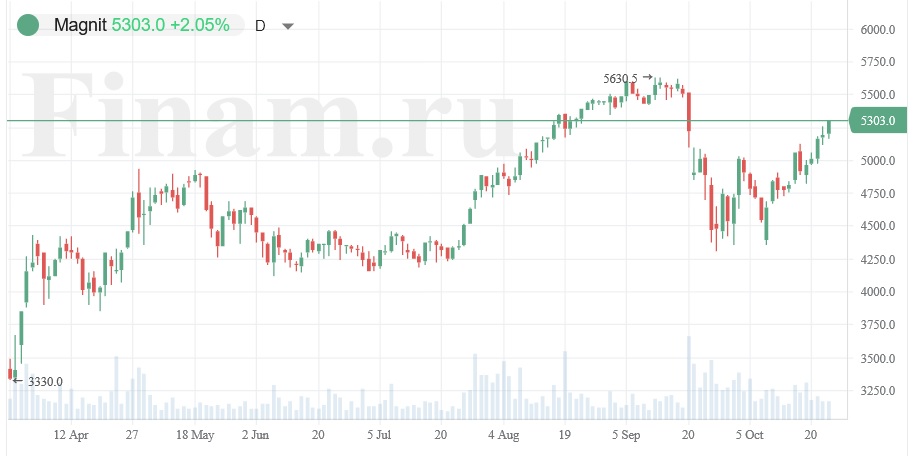The height and width of the screenshot is (456, 918).
Task: Click the 5630.5 high price marker
Action: [621, 78]
